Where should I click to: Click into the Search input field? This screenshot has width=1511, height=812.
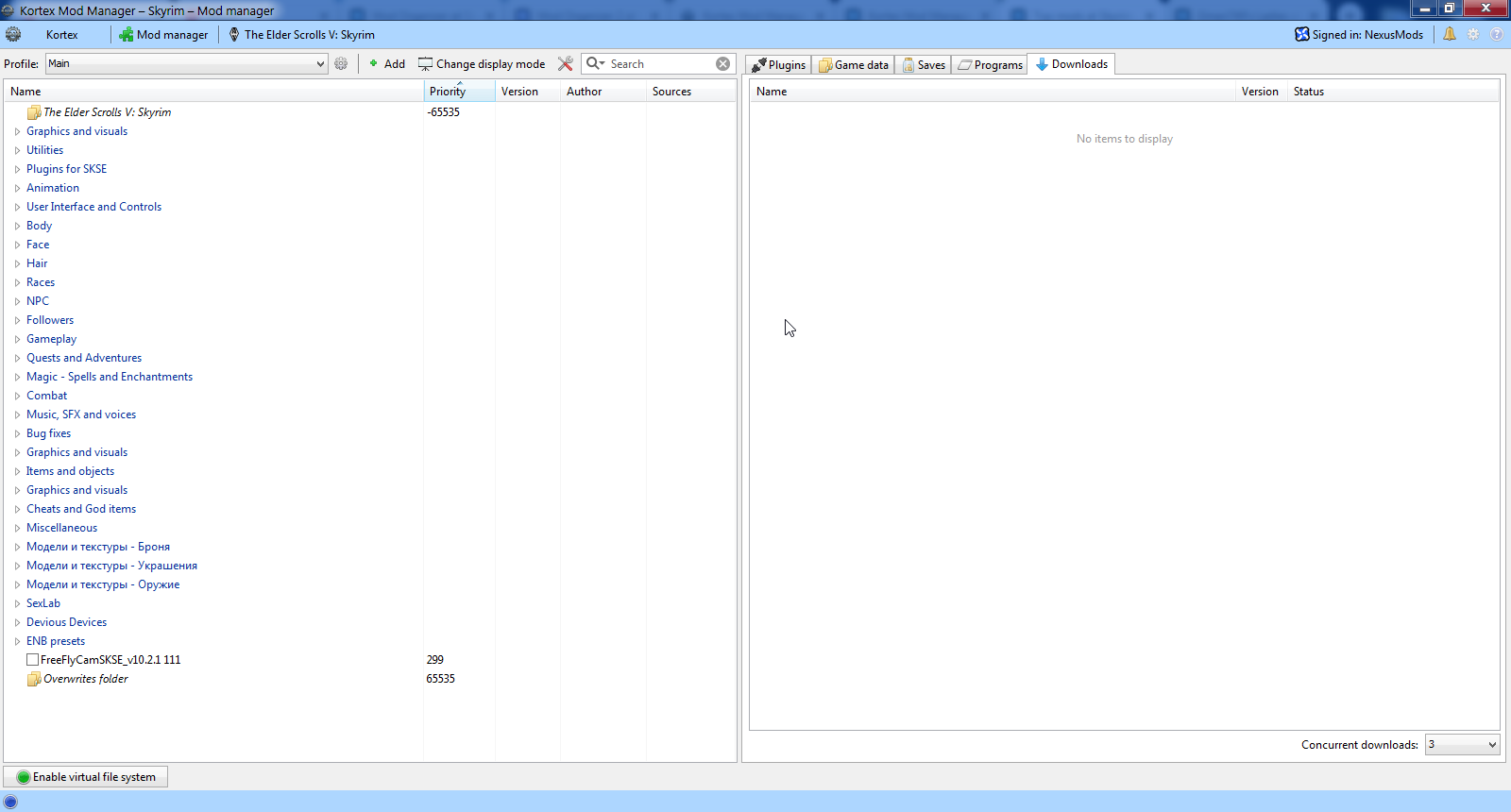pyautogui.click(x=659, y=64)
